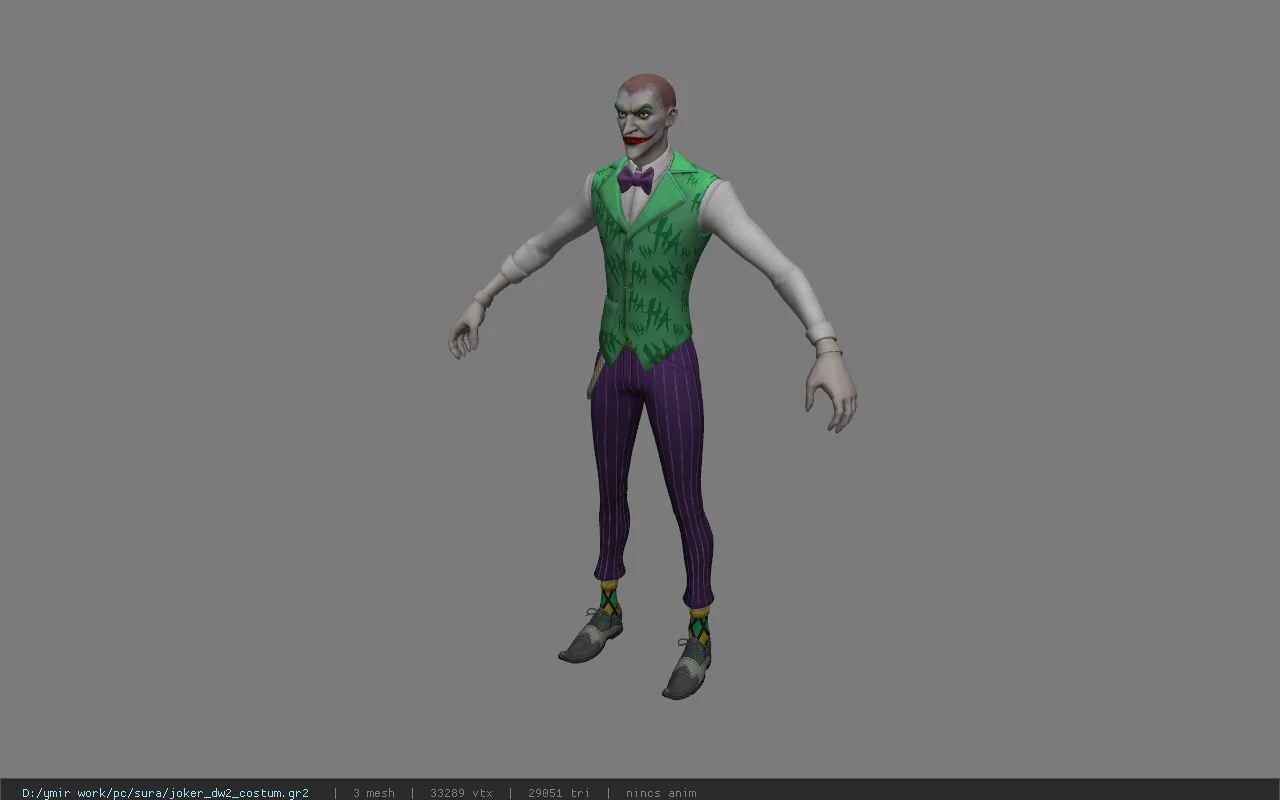Click the '29051 tri' triangle count
This screenshot has height=800, width=1280.
click(558, 793)
